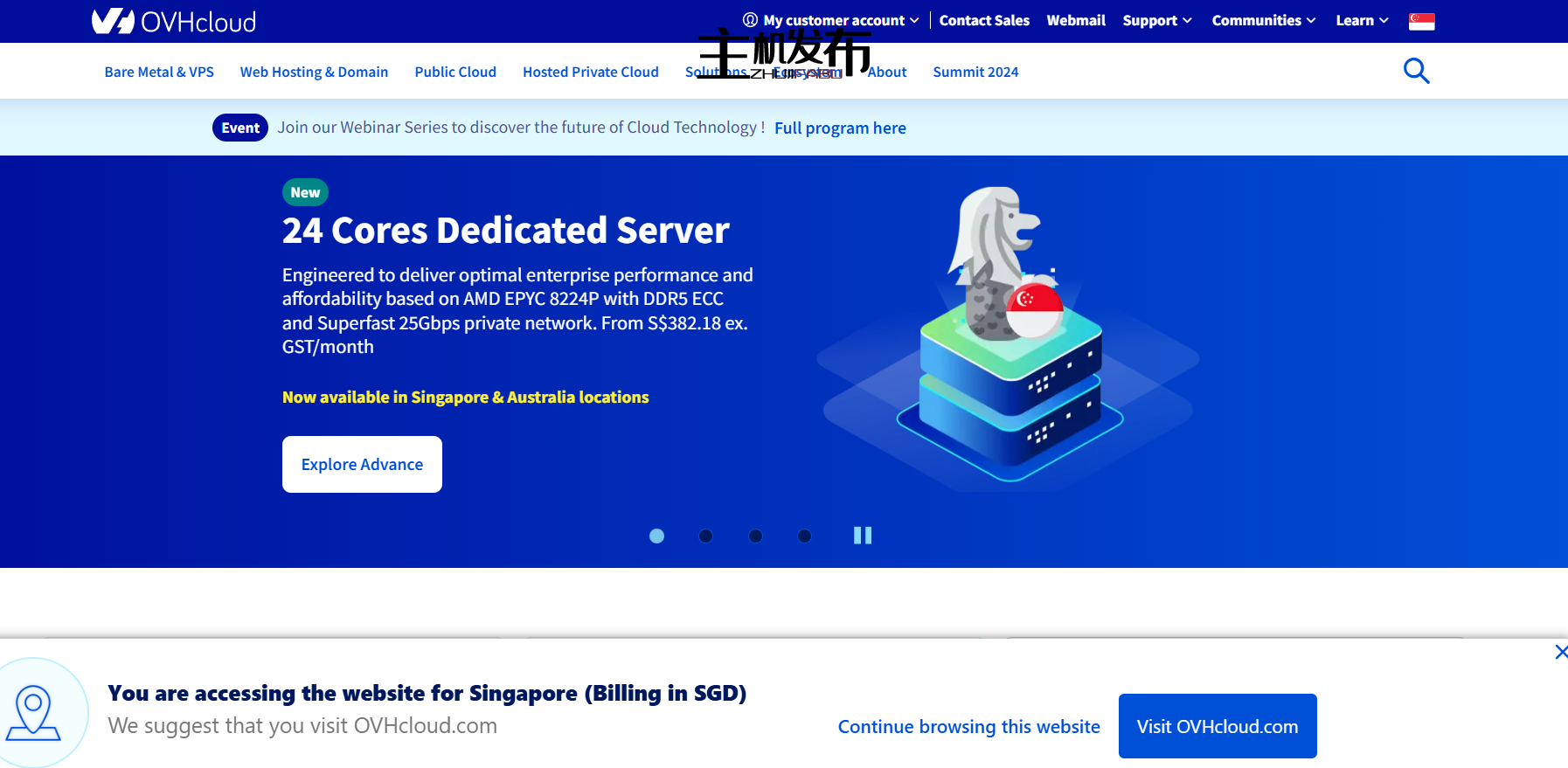Screen dimensions: 1568x768
Task: Click the Billing in SGD notice heading
Action: click(427, 693)
